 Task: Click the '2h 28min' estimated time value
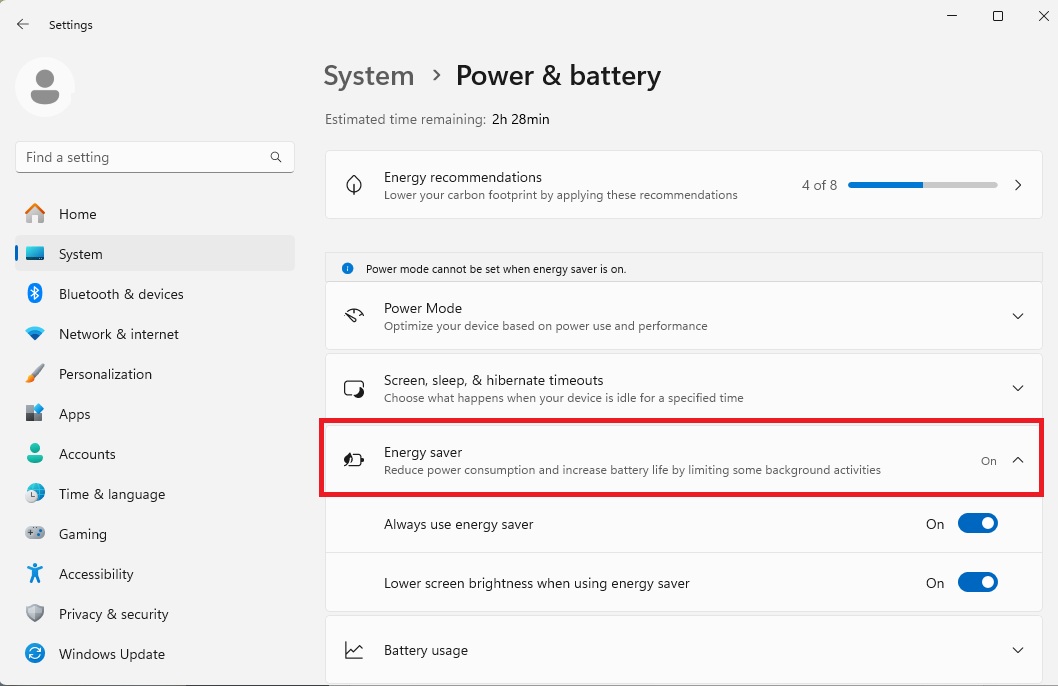521,119
